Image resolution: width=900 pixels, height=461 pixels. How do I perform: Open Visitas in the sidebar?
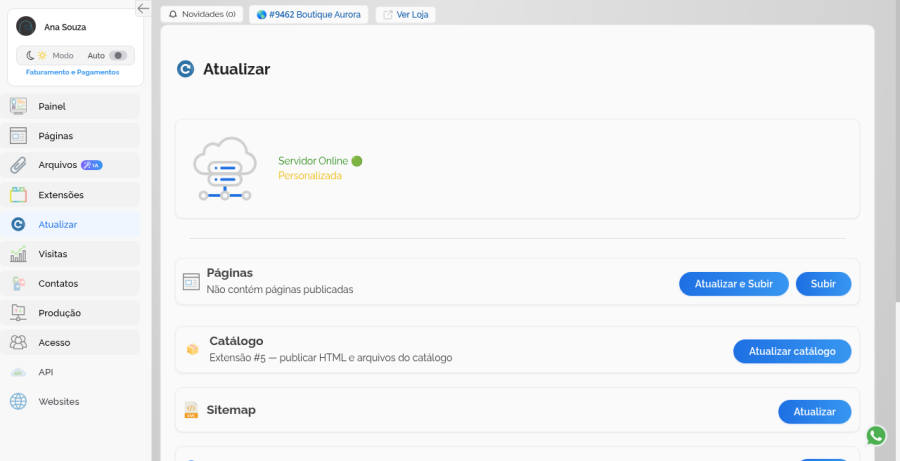70,254
